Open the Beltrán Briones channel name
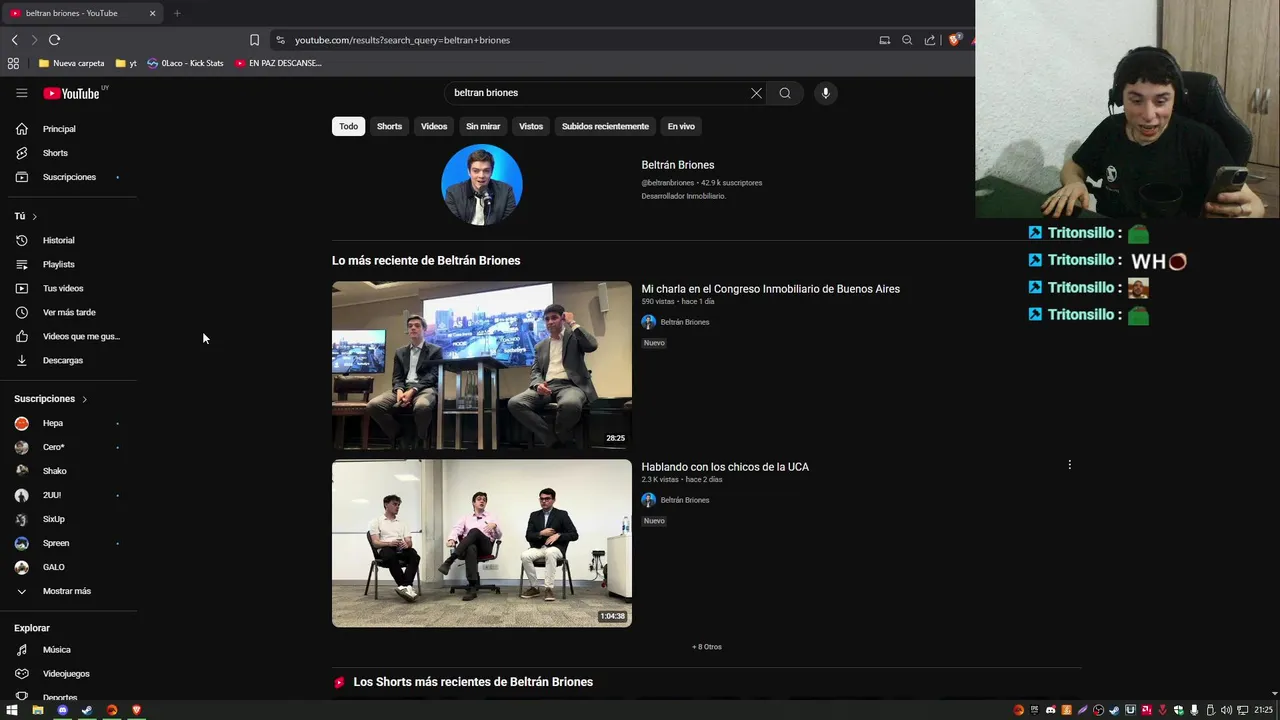Viewport: 1280px width, 720px height. (x=678, y=165)
